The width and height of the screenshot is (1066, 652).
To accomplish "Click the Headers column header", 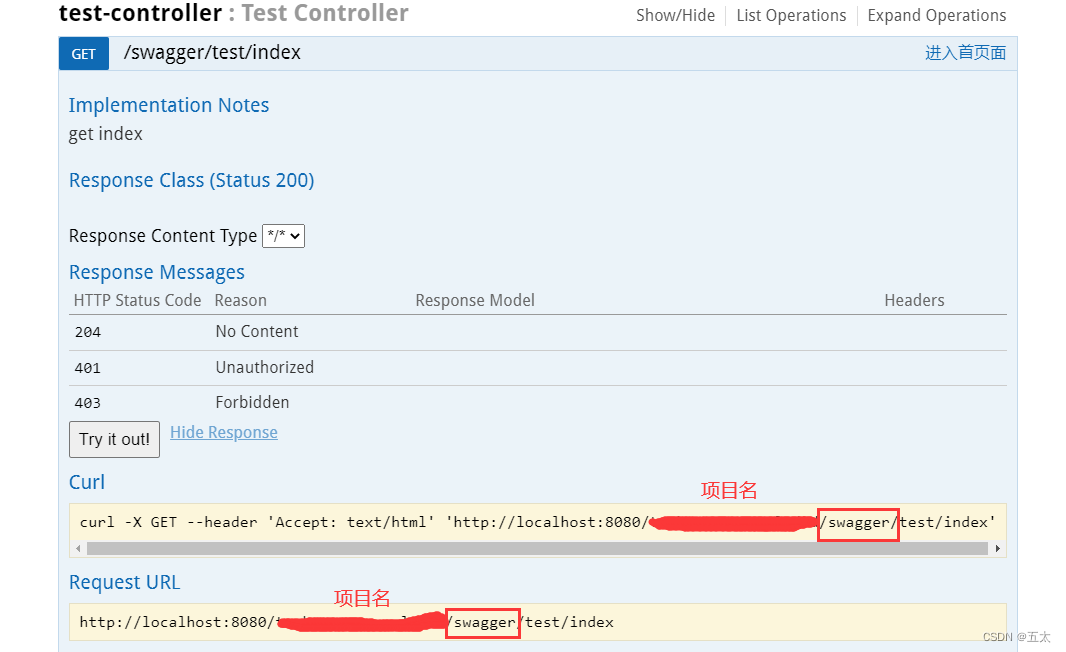I will 914,301.
